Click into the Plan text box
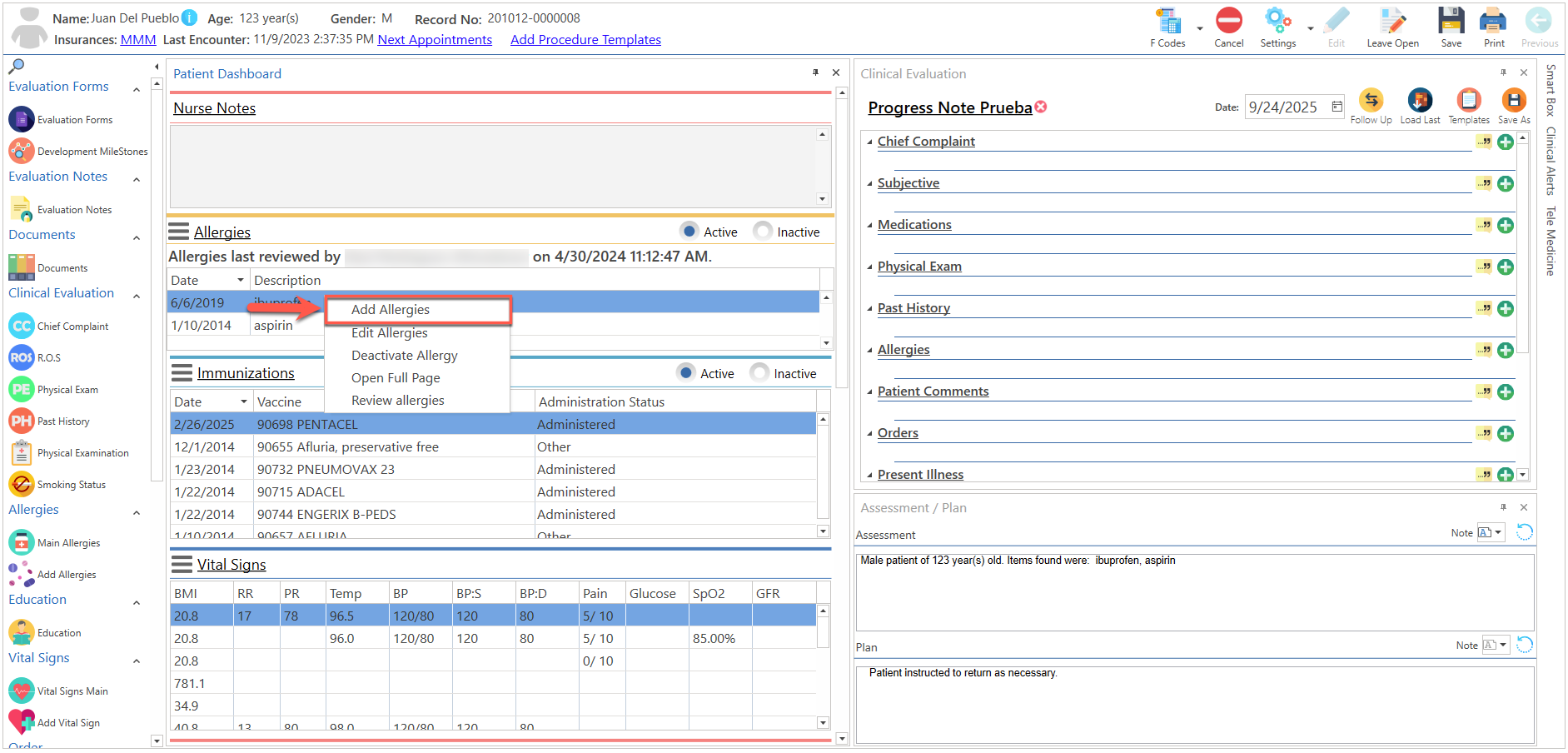1568x753 pixels. pyautogui.click(x=1195, y=703)
